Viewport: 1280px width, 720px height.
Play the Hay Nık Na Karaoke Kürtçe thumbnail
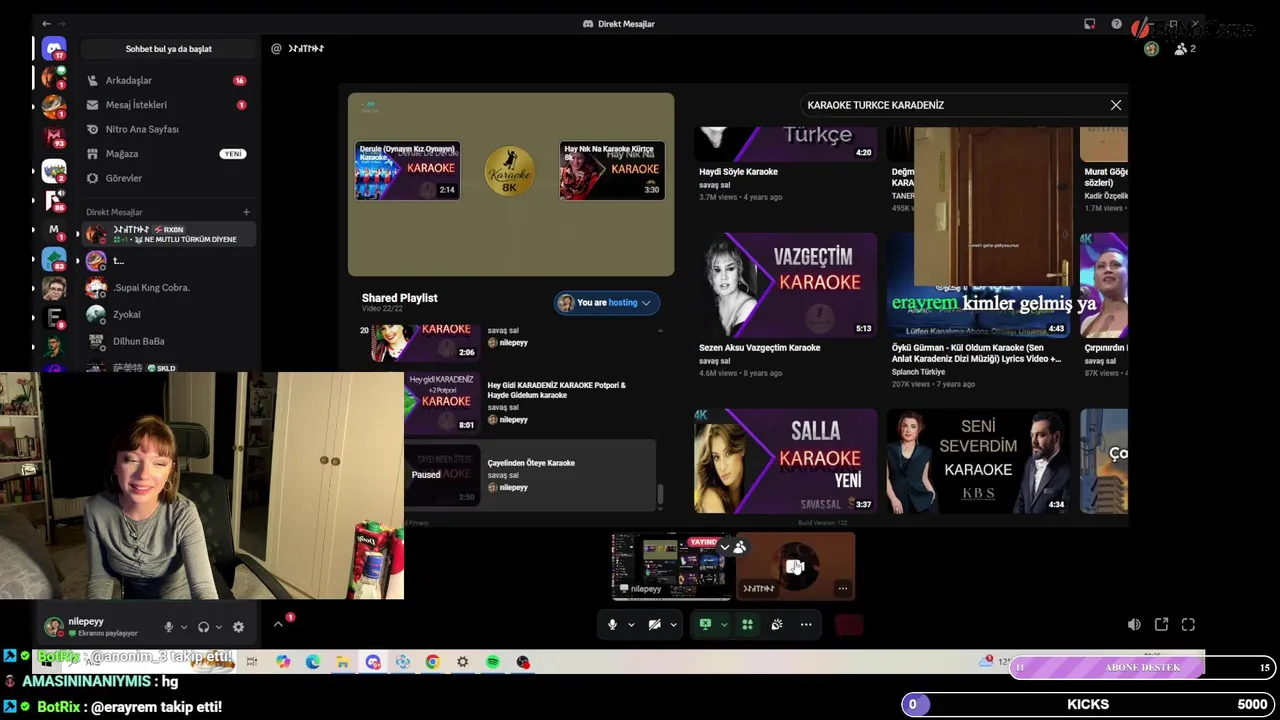pos(612,171)
